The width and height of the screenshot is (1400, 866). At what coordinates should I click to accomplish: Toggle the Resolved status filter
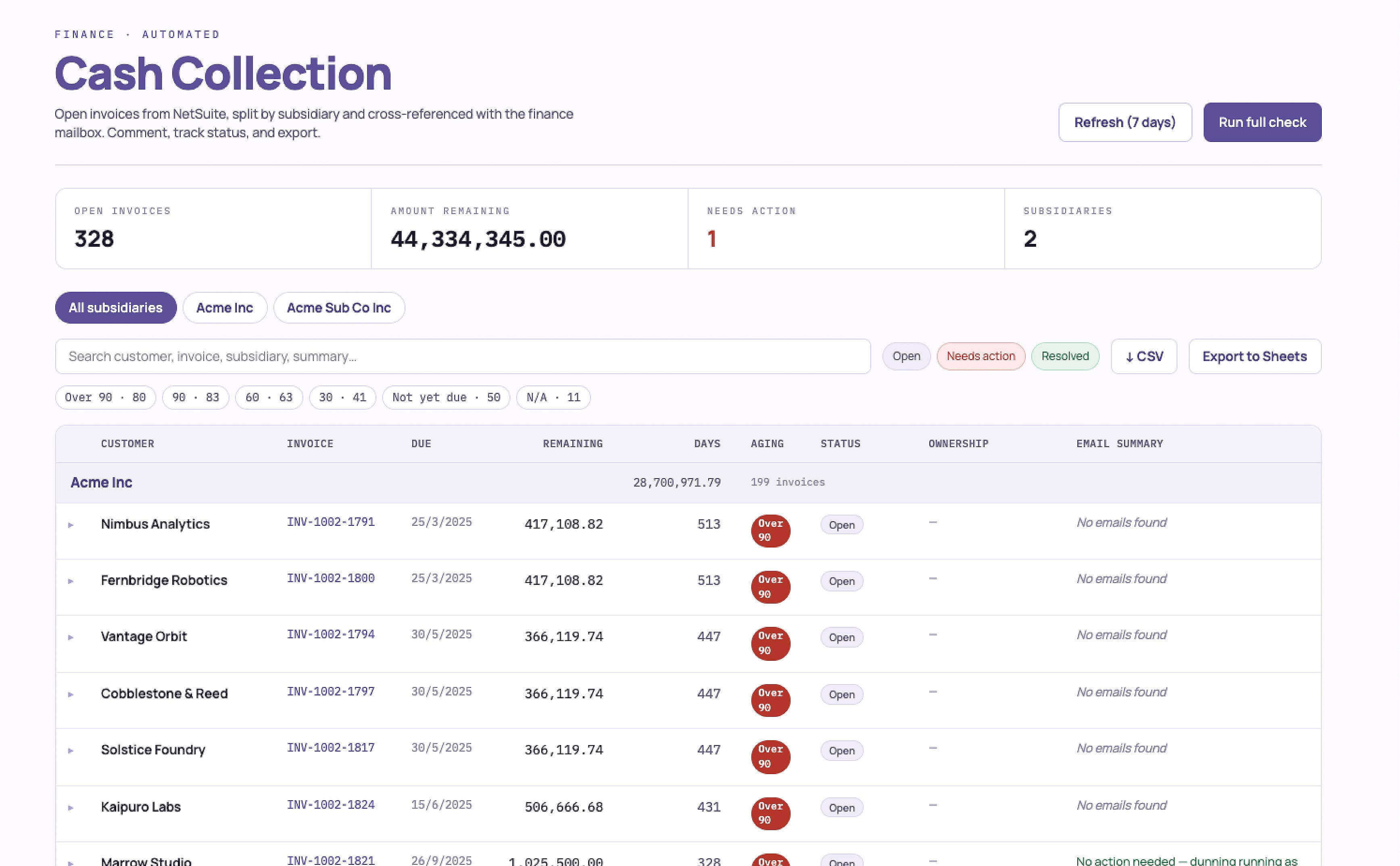click(1064, 356)
